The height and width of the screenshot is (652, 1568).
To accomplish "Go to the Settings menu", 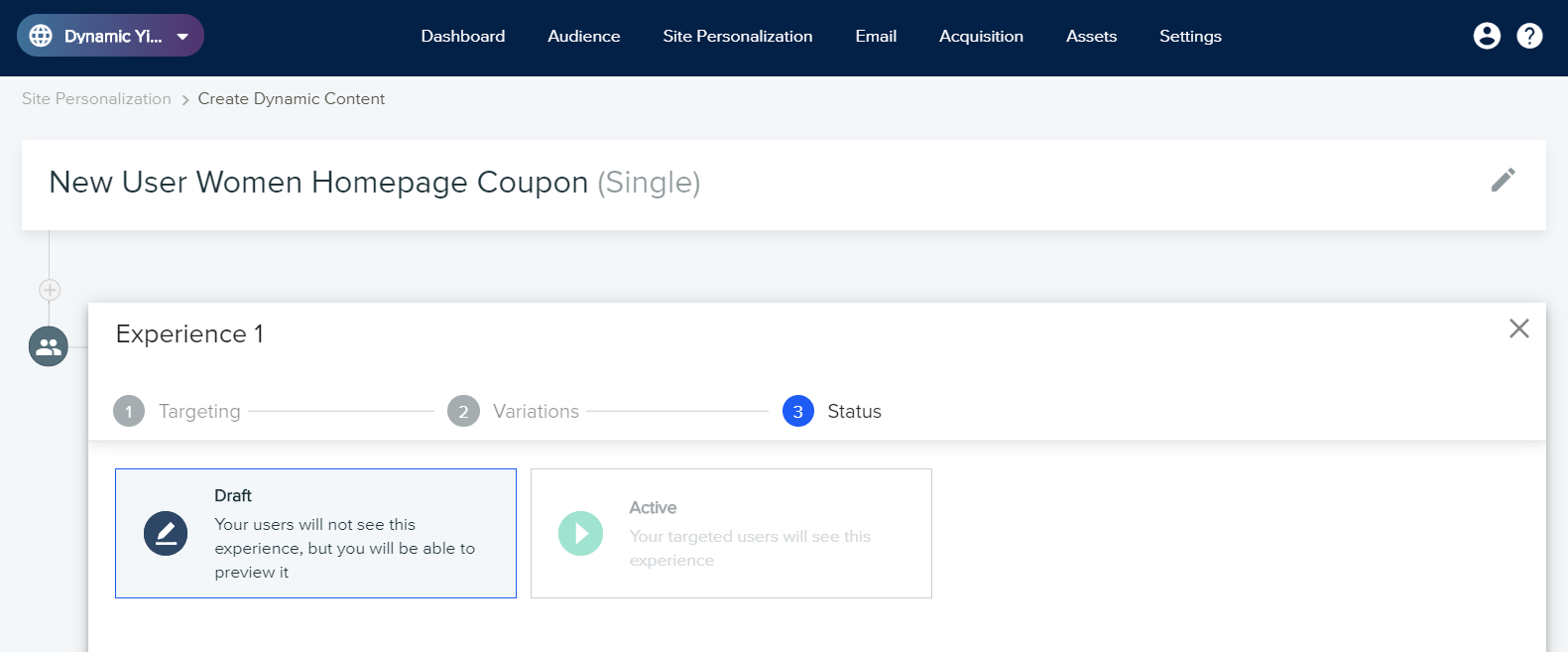I will point(1190,36).
